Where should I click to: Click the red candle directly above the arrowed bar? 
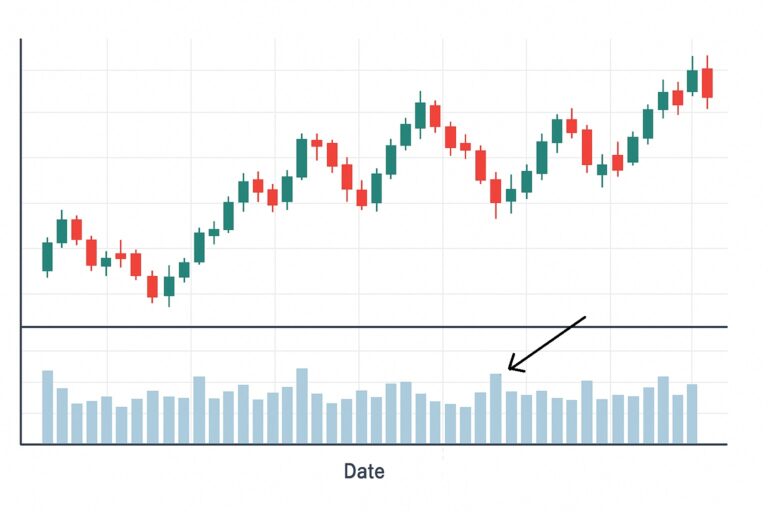click(x=495, y=191)
